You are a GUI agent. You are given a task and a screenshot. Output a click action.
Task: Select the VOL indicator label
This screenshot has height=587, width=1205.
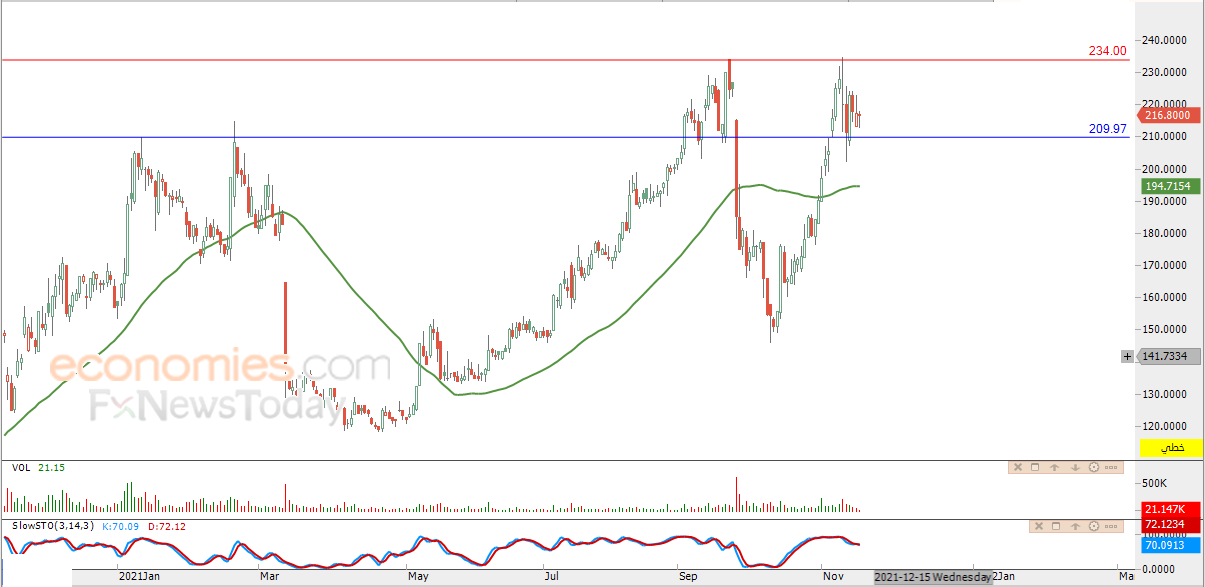[x=20, y=467]
